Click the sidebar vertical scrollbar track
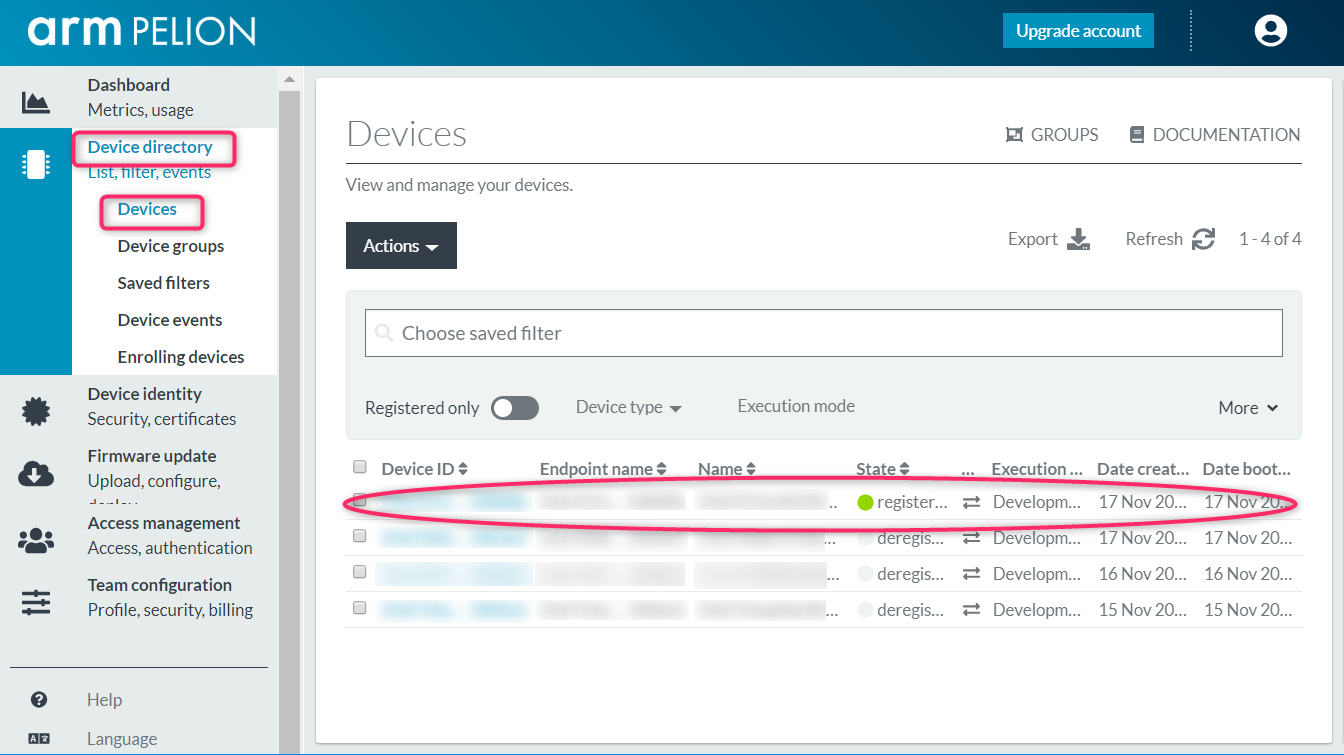 (289, 420)
